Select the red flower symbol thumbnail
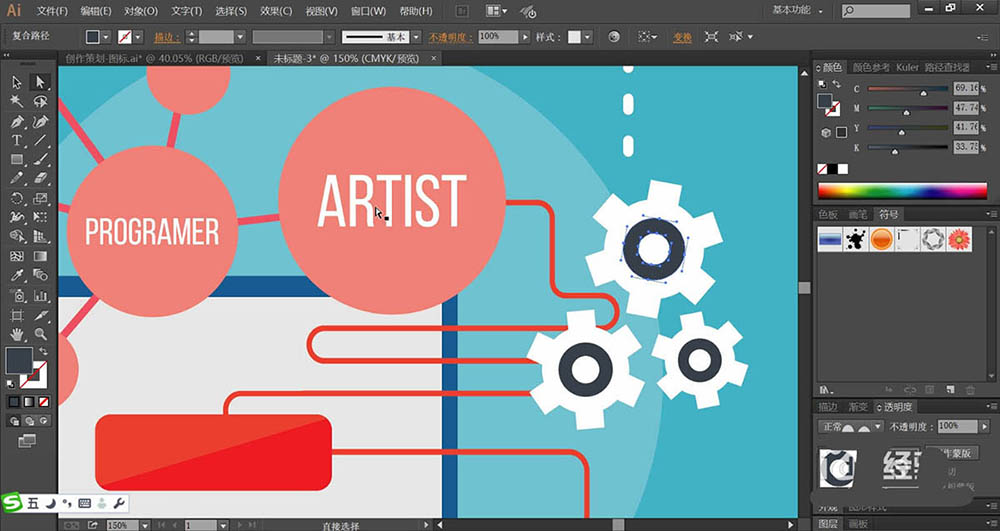This screenshot has height=531, width=1000. point(959,239)
